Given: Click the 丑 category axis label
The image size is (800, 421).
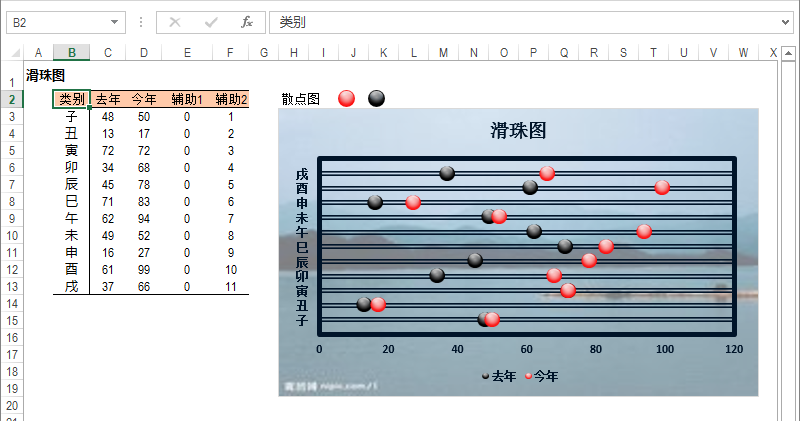Looking at the screenshot, I should point(302,305).
